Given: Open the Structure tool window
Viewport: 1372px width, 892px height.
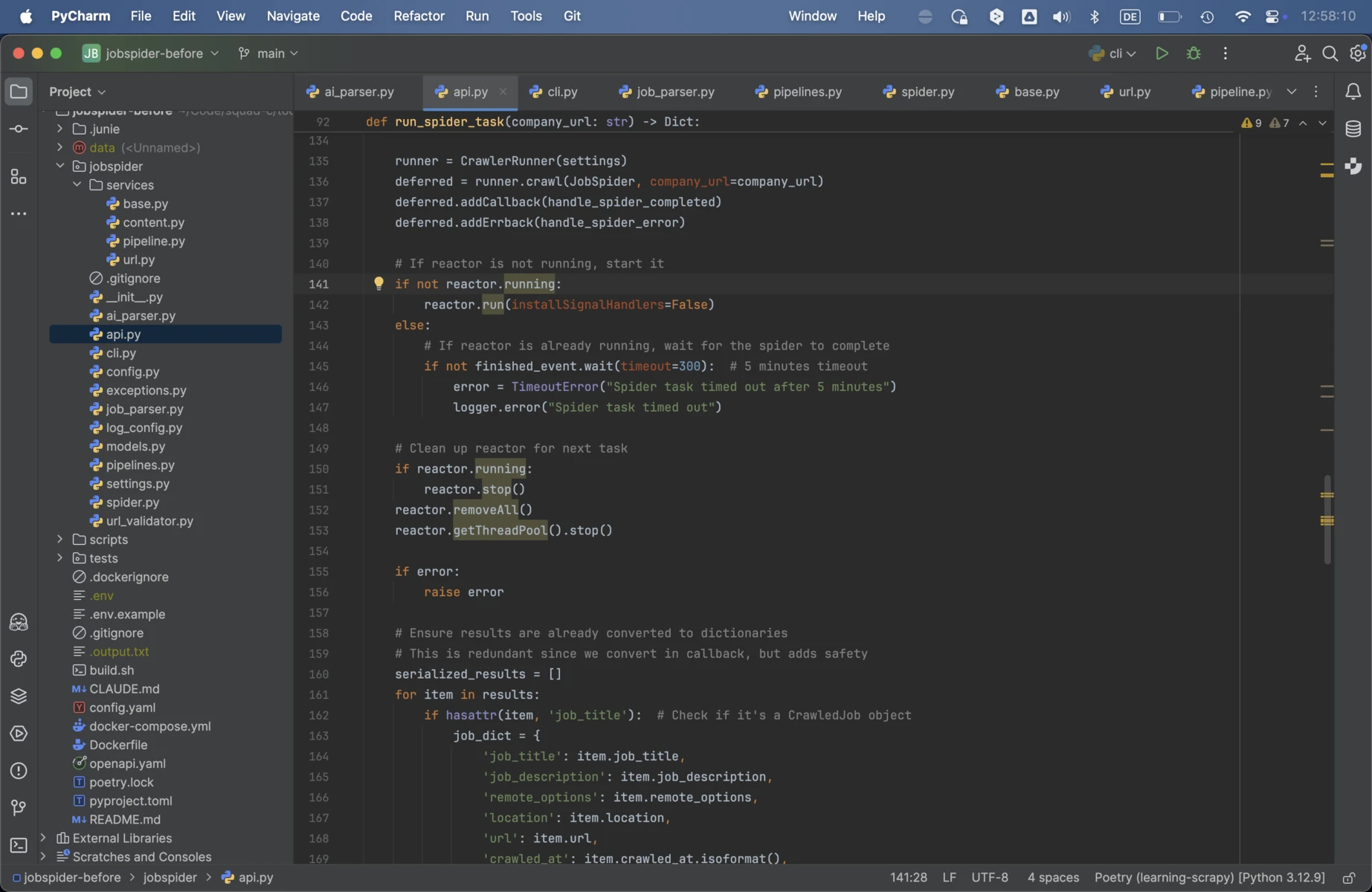Looking at the screenshot, I should tap(19, 177).
